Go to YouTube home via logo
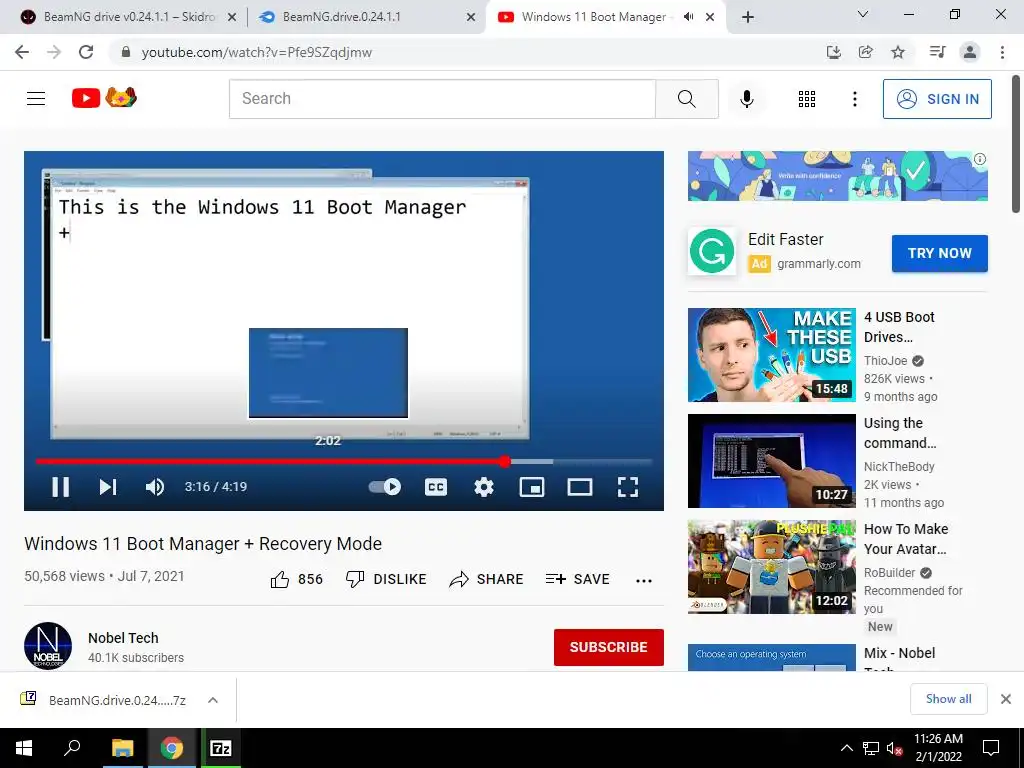This screenshot has width=1024, height=768. coord(104,98)
